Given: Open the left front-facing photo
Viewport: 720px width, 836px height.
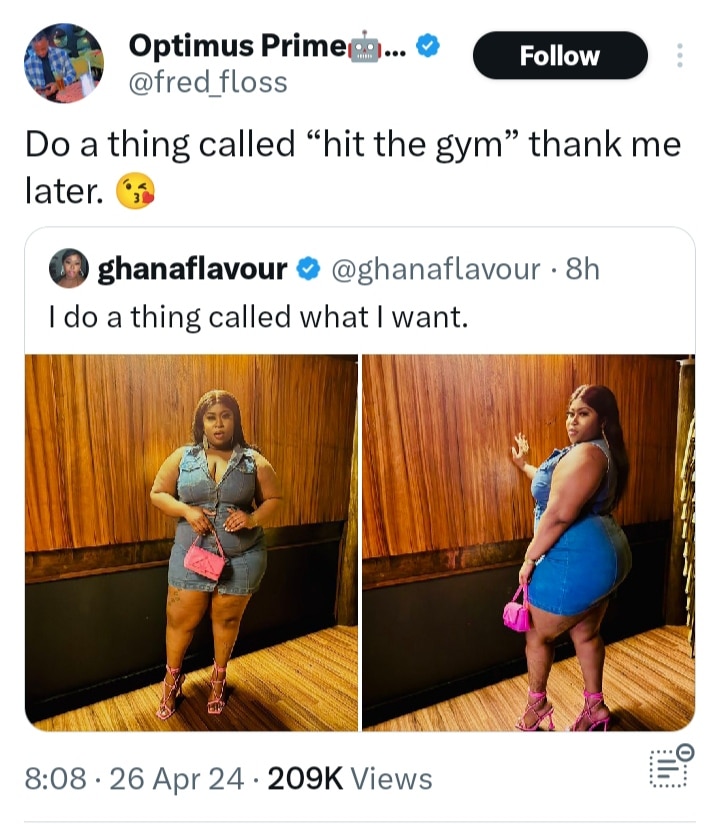Looking at the screenshot, I should 191,542.
